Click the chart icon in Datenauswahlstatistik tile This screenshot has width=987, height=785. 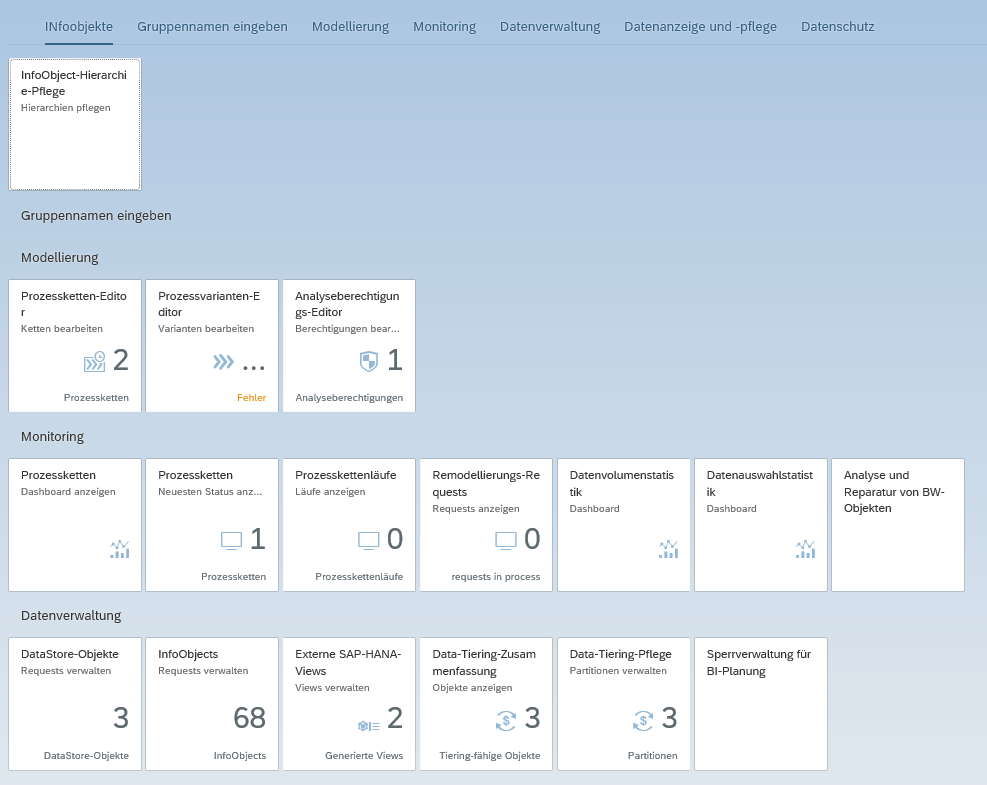806,548
